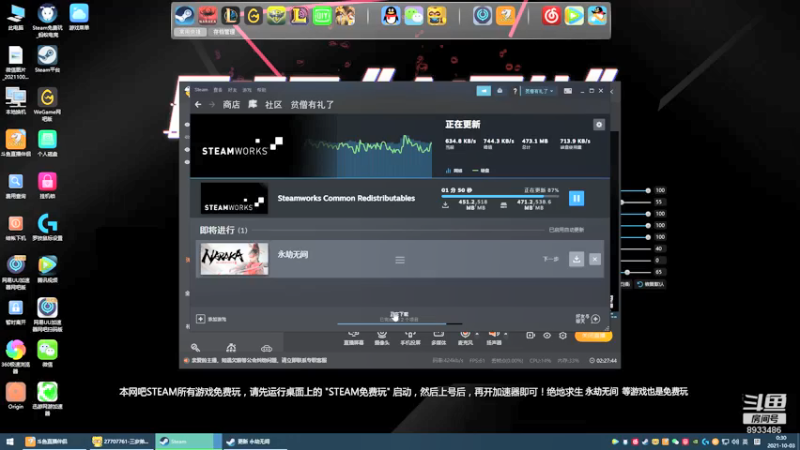Launch Steam from the top dock
Viewport: 800px width, 450px height.
click(x=184, y=15)
